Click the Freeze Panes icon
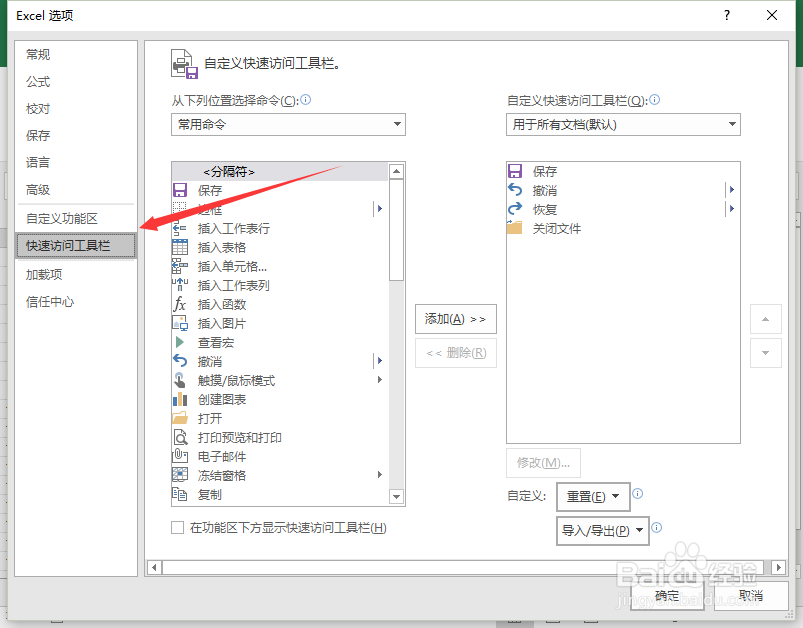Viewport: 803px width, 628px height. pos(180,475)
